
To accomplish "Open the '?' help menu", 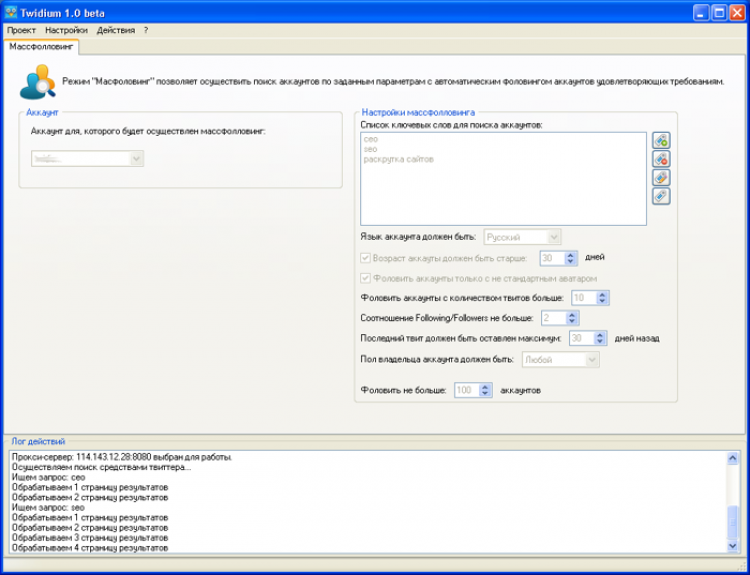I will point(146,30).
